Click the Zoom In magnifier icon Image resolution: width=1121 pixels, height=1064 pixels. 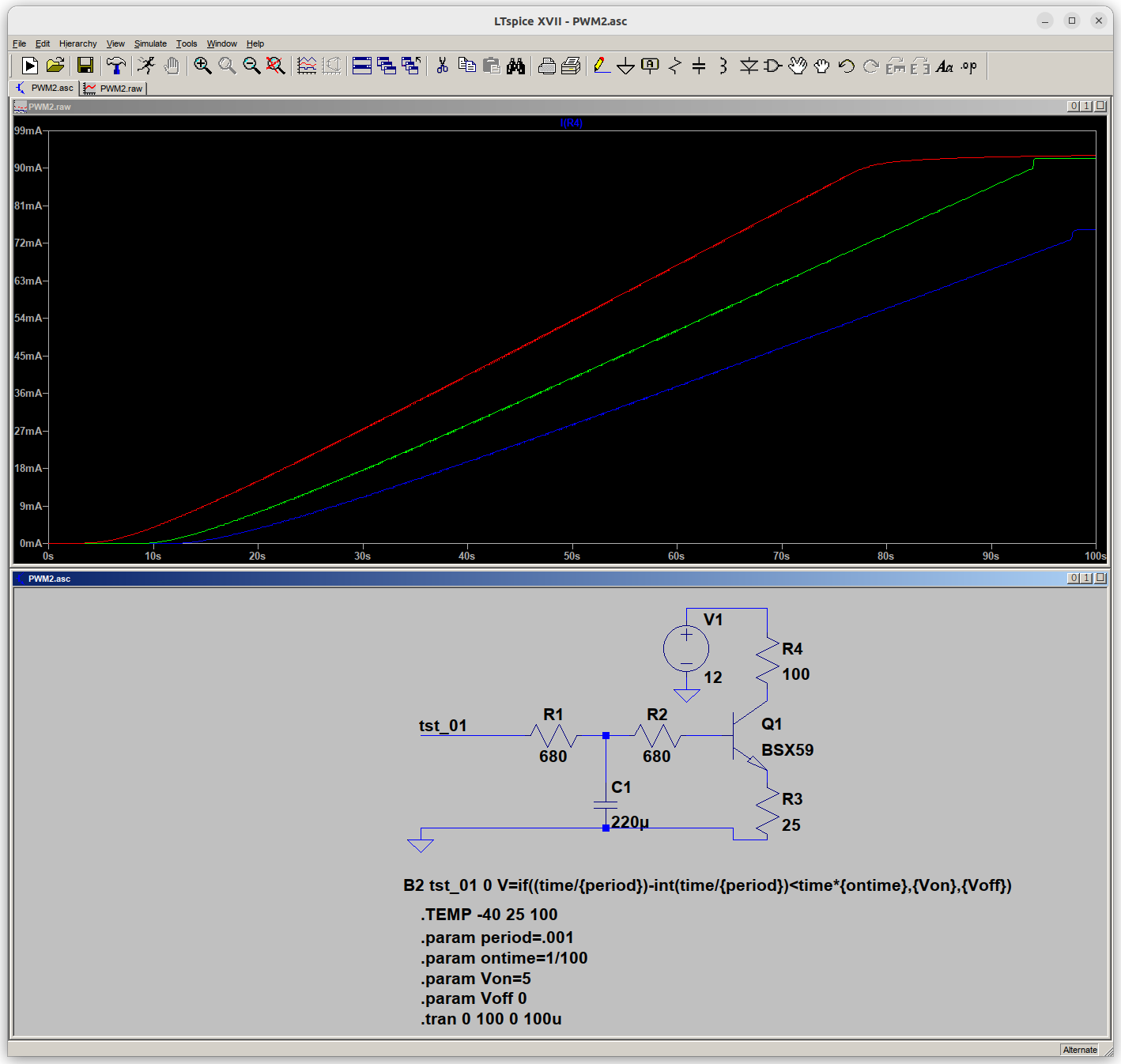[x=202, y=66]
